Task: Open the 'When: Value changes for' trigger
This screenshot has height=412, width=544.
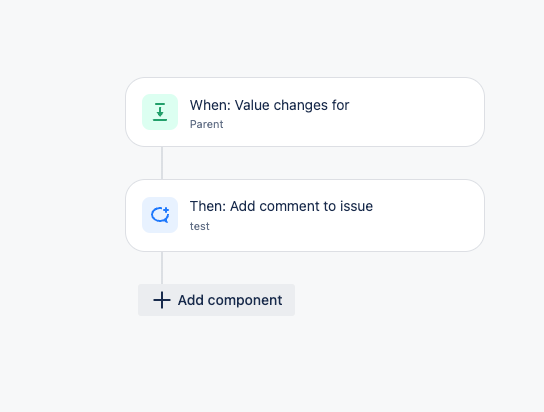Action: [305, 112]
